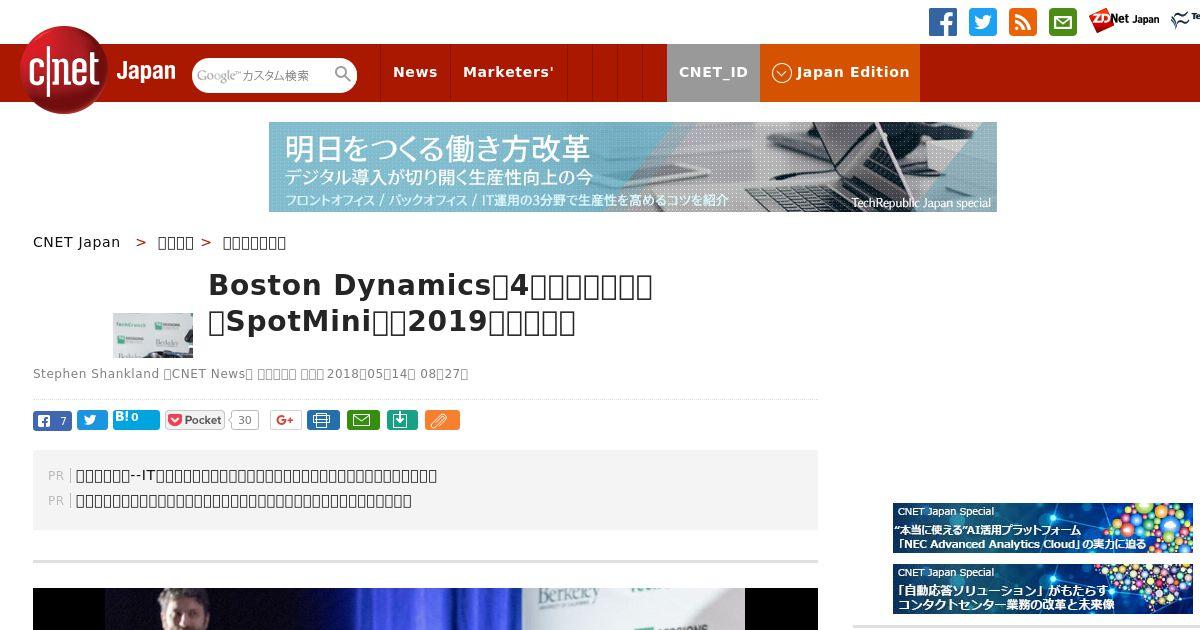Open the article thumbnail image beside headline

153,335
